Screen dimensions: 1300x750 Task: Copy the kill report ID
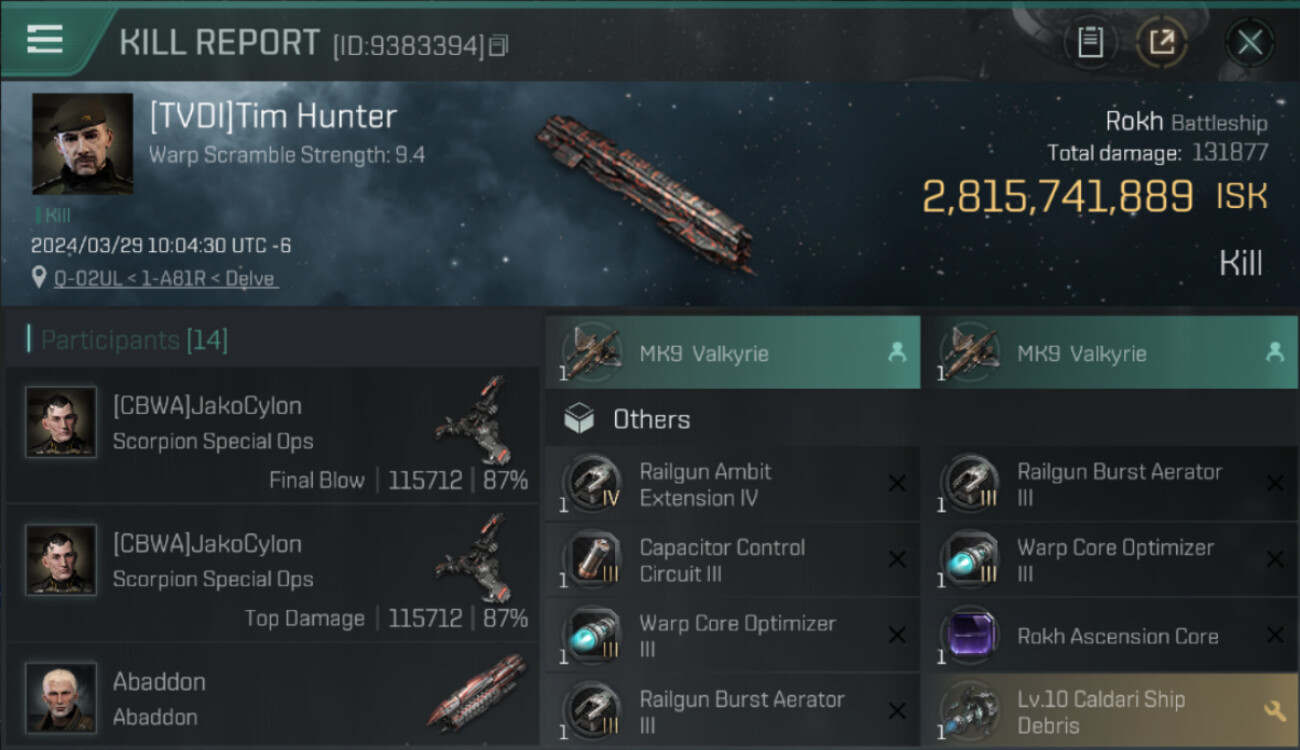[499, 45]
